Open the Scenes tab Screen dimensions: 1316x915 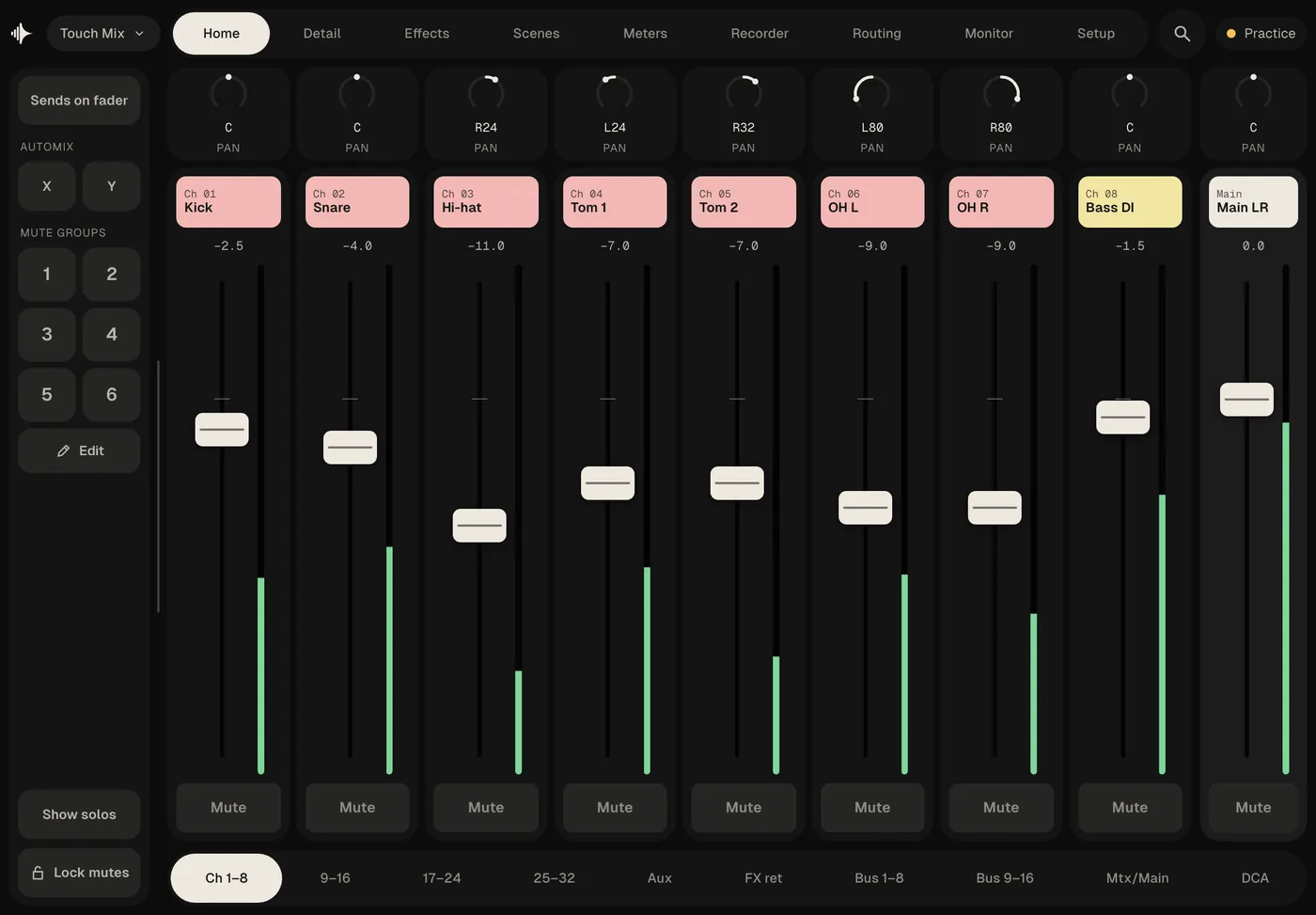(536, 34)
